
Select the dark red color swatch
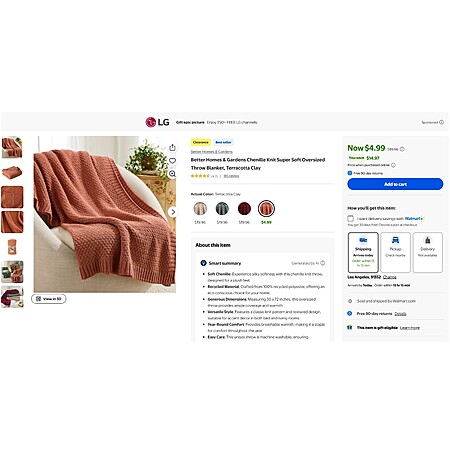pyautogui.click(x=244, y=209)
